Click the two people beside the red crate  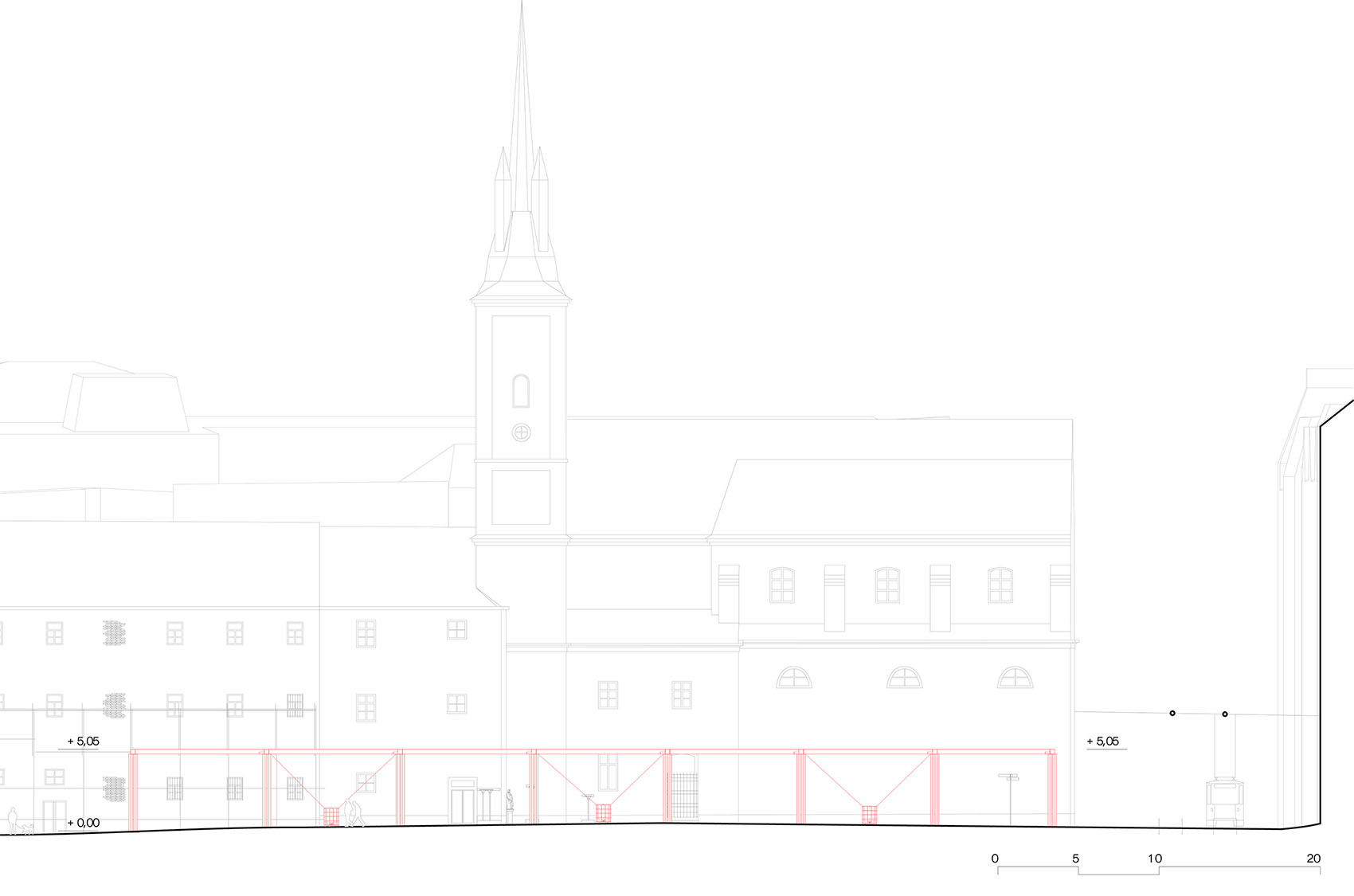(x=354, y=814)
